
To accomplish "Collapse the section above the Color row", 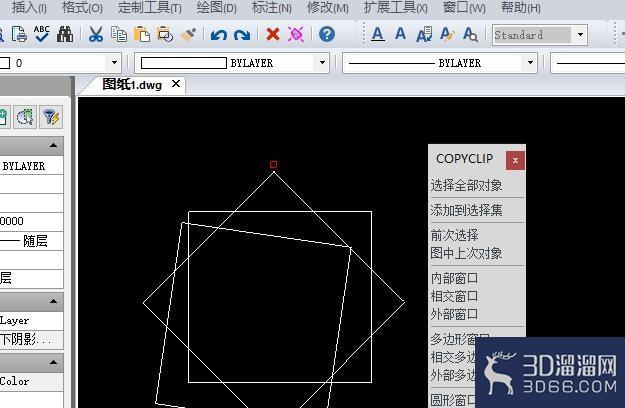I will 54,362.
